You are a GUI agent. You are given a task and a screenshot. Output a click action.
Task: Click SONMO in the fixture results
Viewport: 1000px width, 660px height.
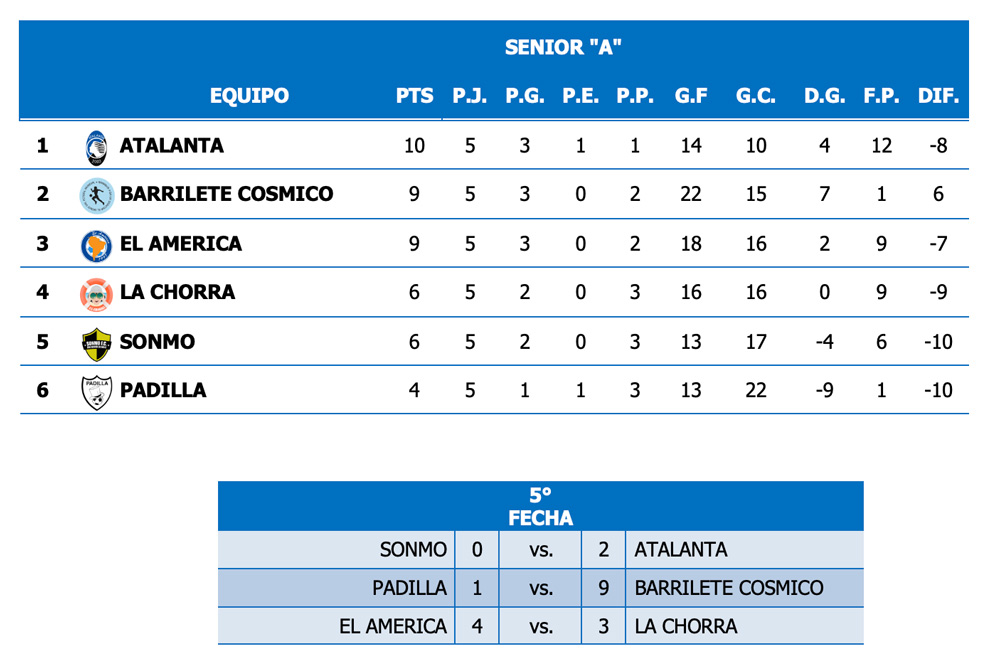(x=413, y=550)
